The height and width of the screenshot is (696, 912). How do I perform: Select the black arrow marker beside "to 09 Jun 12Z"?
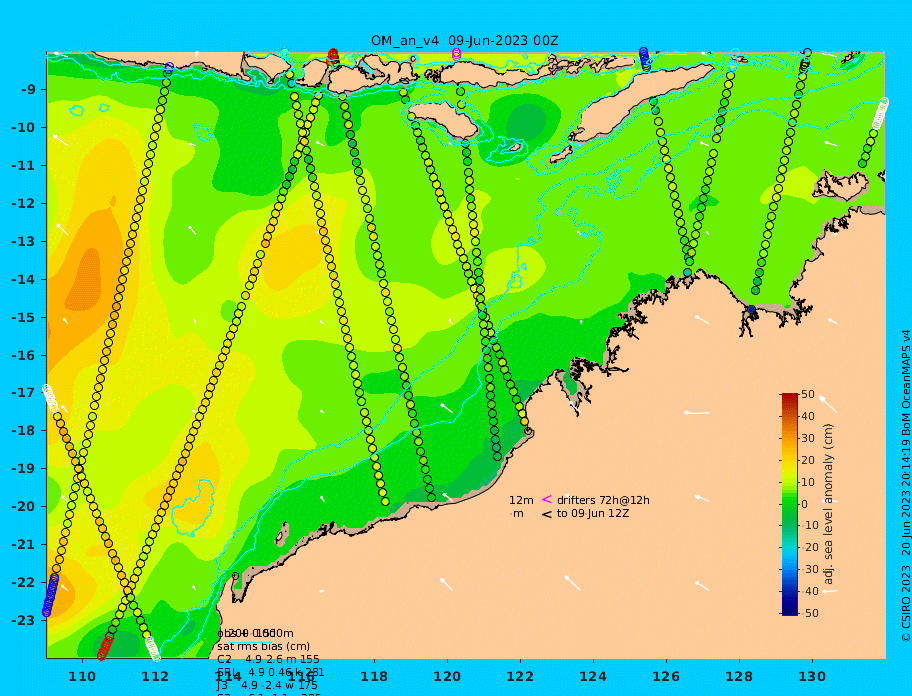pyautogui.click(x=547, y=514)
